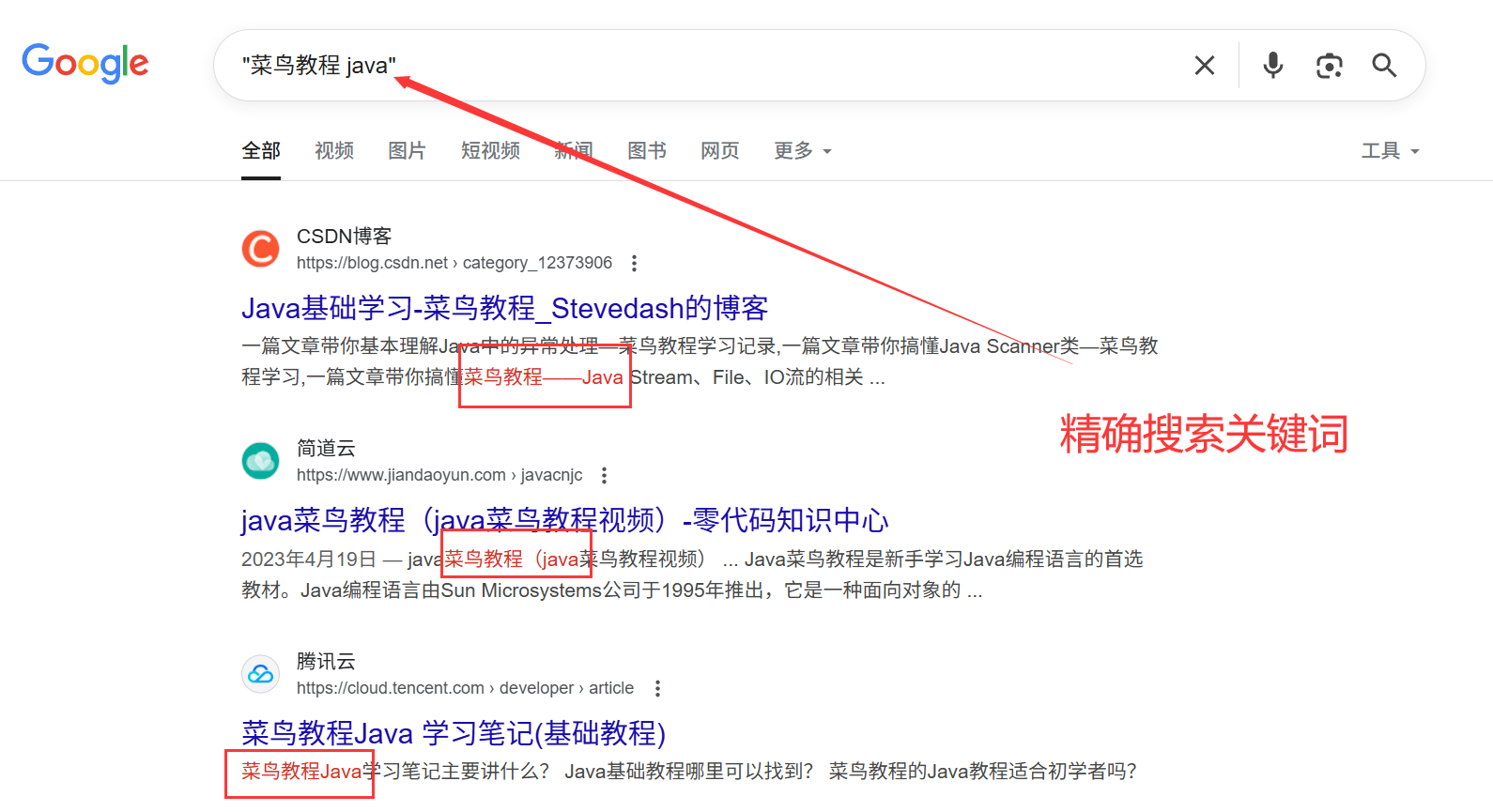This screenshot has width=1493, height=812.
Task: Expand the 更多 dropdown menu
Action: click(803, 150)
